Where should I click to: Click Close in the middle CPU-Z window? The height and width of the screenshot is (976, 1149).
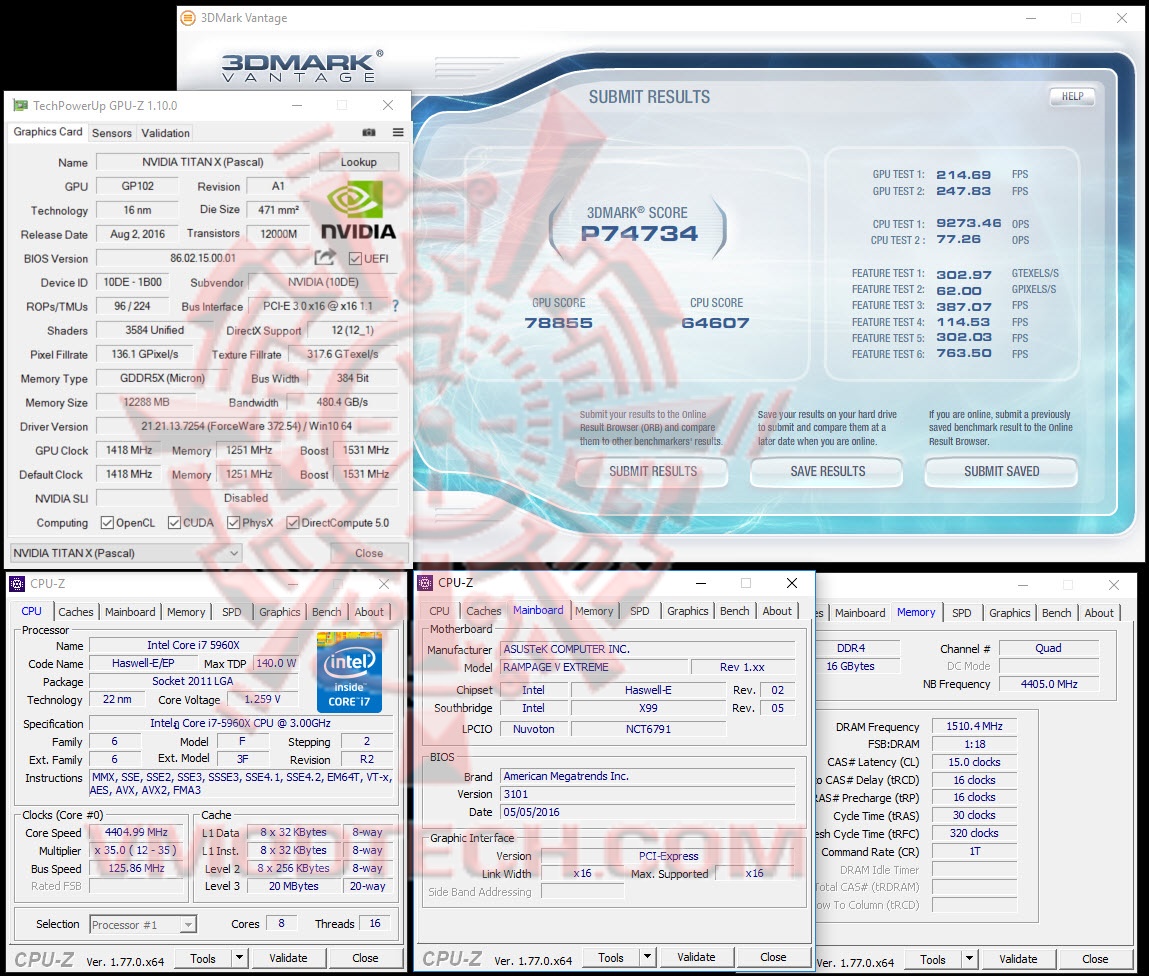click(773, 957)
